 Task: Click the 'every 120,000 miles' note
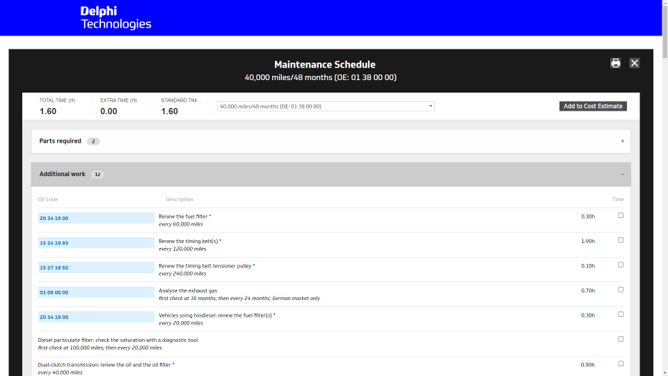182,249
